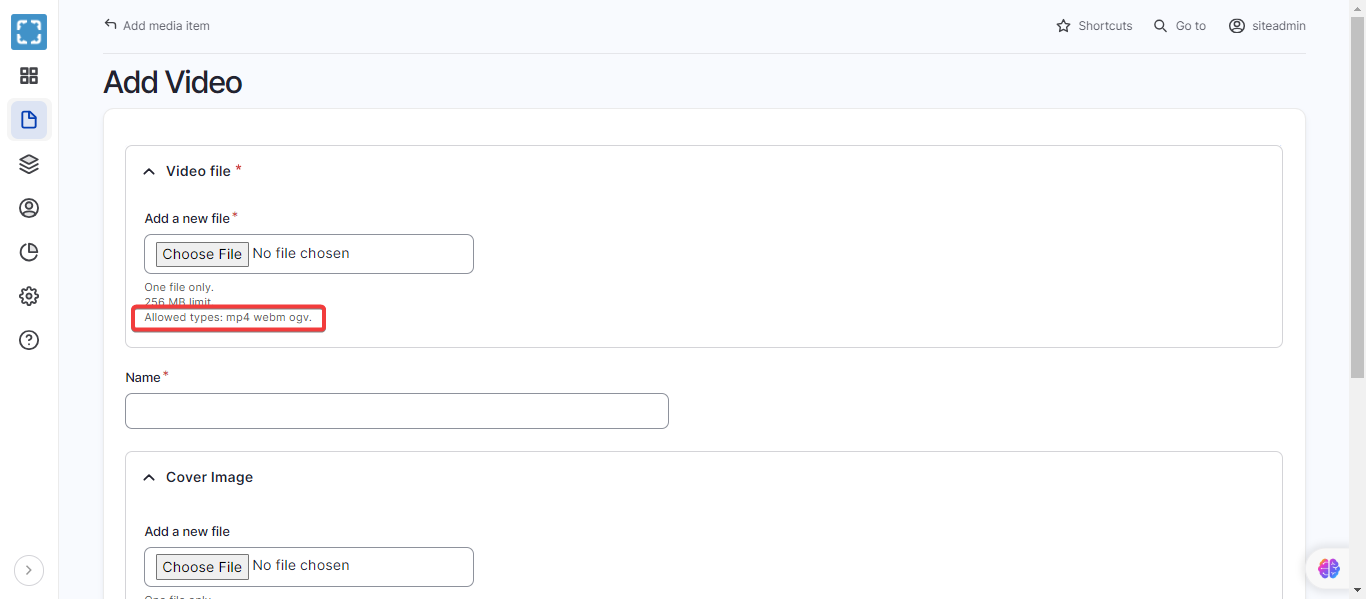
Task: Select the Content document icon in sidebar
Action: pos(29,120)
